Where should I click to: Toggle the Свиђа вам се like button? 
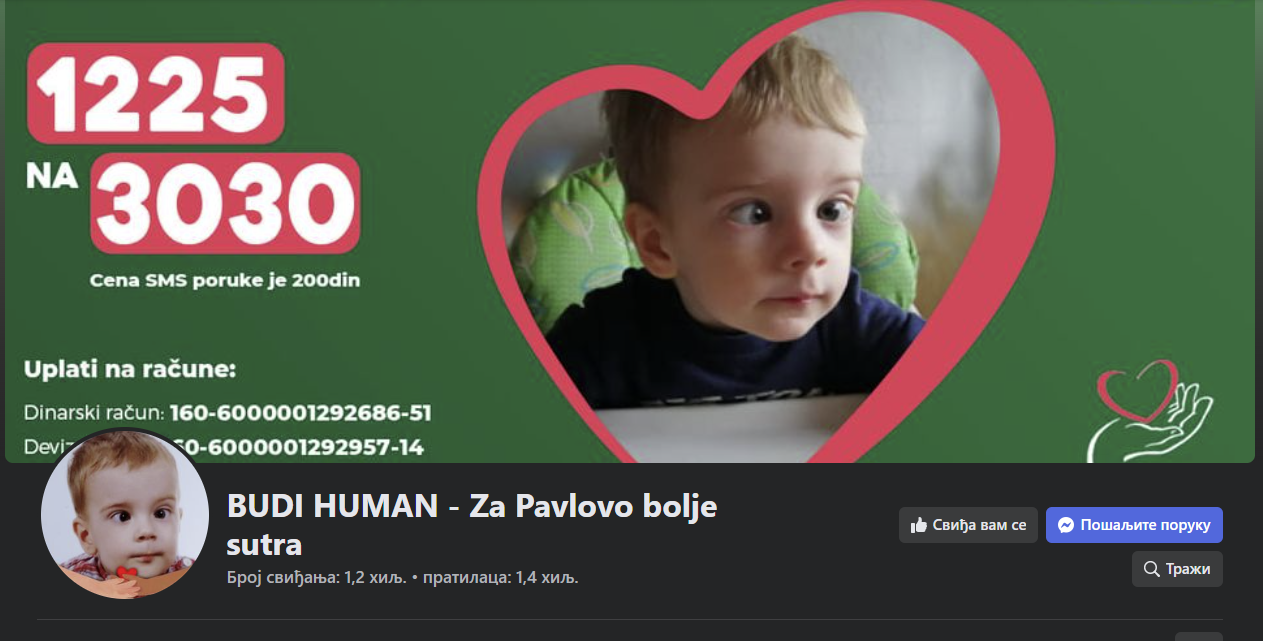(x=968, y=525)
